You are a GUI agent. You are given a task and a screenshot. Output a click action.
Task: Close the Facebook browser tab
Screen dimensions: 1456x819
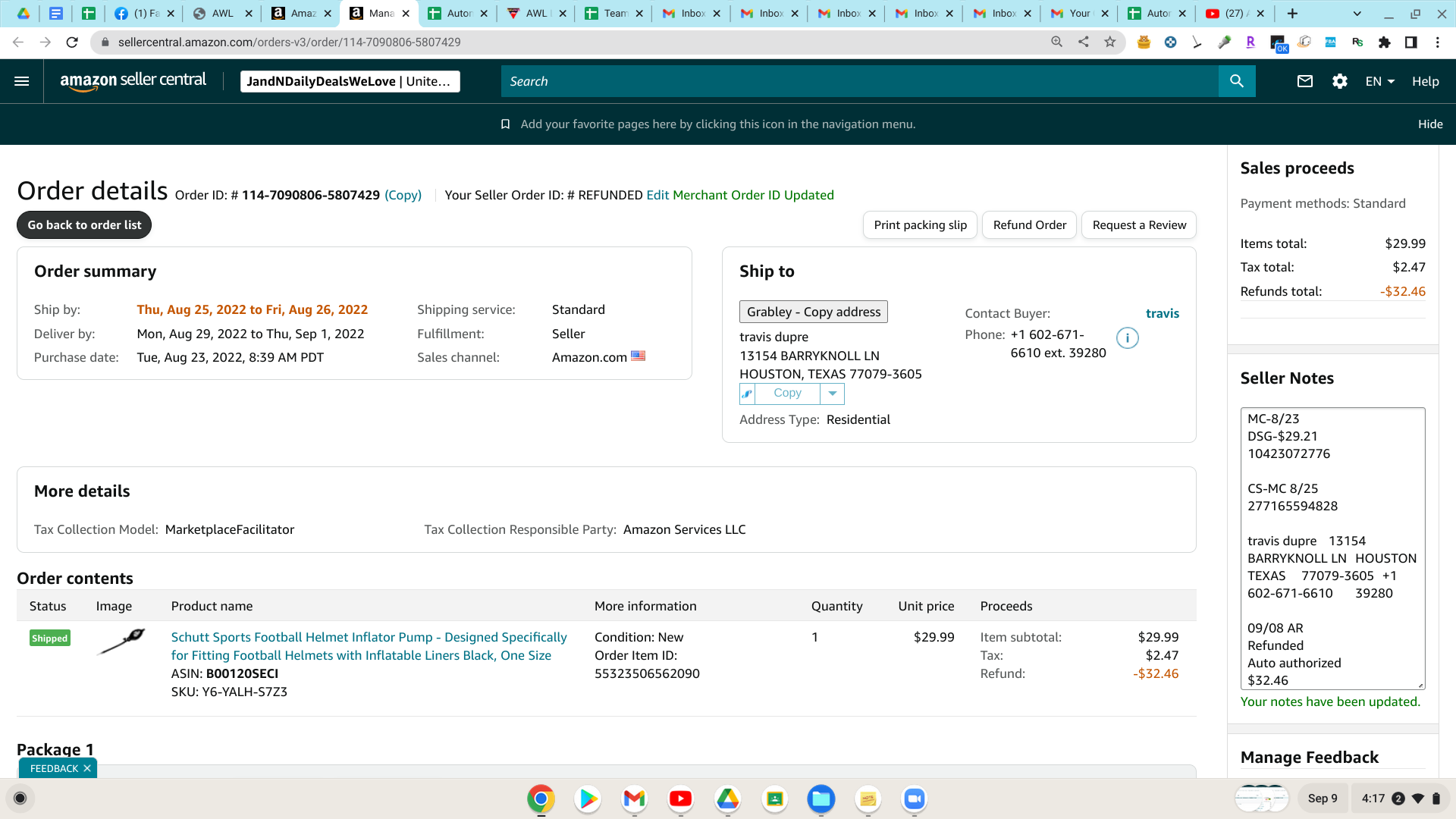[x=170, y=14]
